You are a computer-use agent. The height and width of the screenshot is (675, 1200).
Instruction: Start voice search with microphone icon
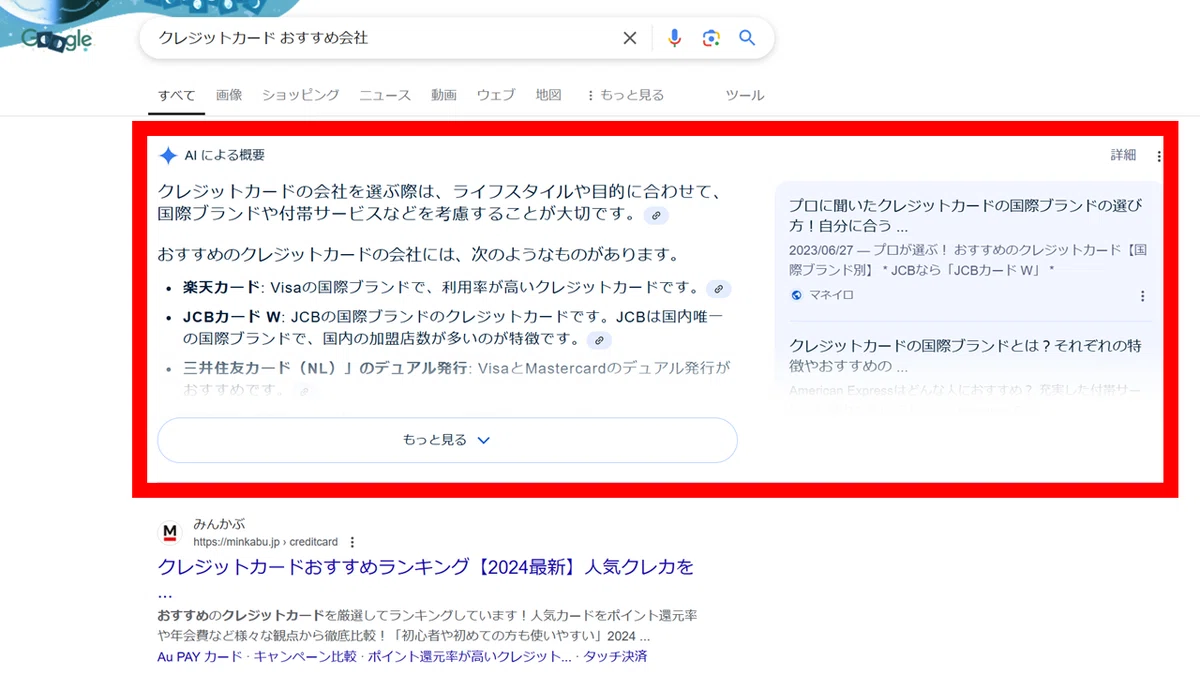coord(674,38)
